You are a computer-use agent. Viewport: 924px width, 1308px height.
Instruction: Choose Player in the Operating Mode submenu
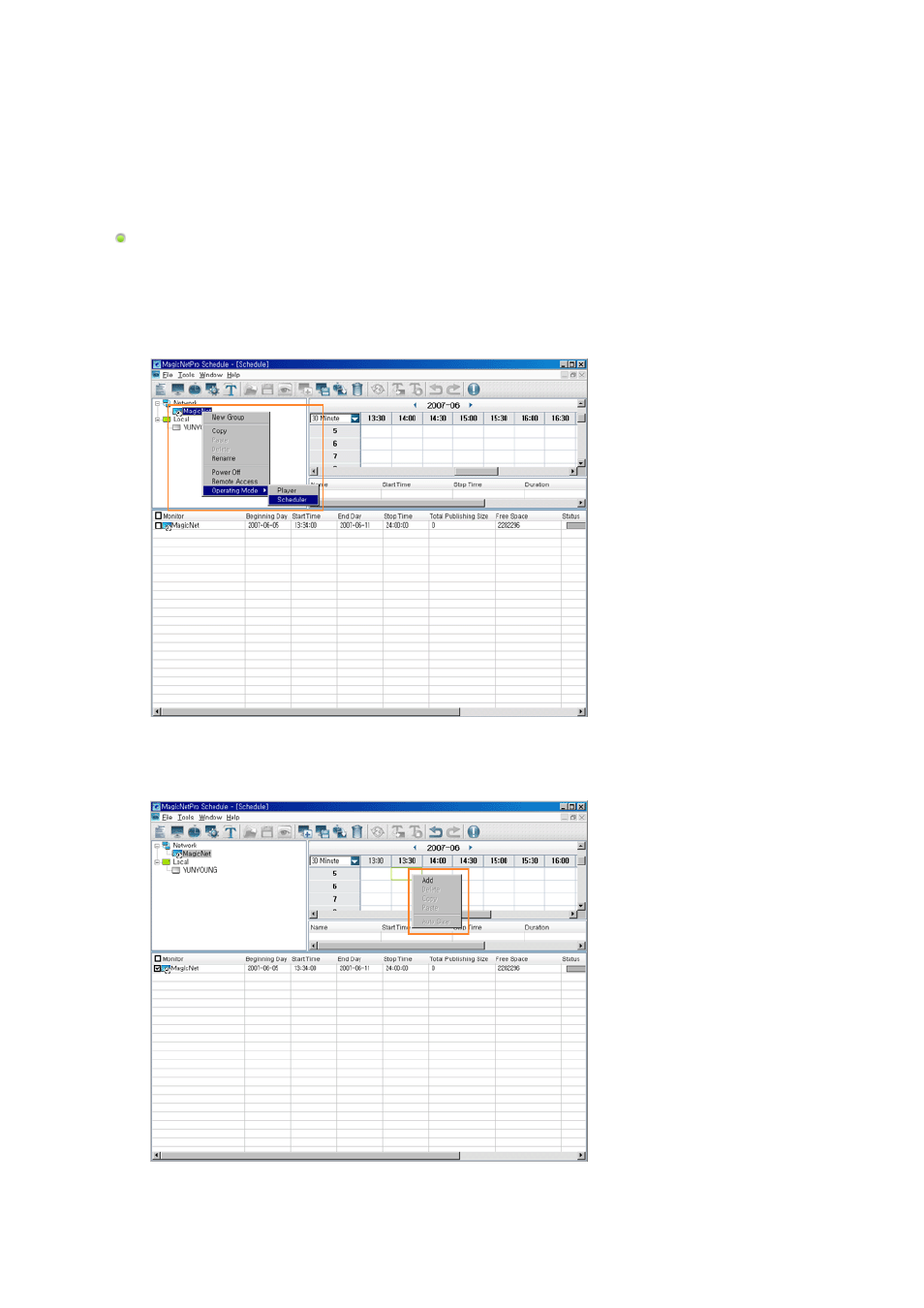[x=293, y=490]
